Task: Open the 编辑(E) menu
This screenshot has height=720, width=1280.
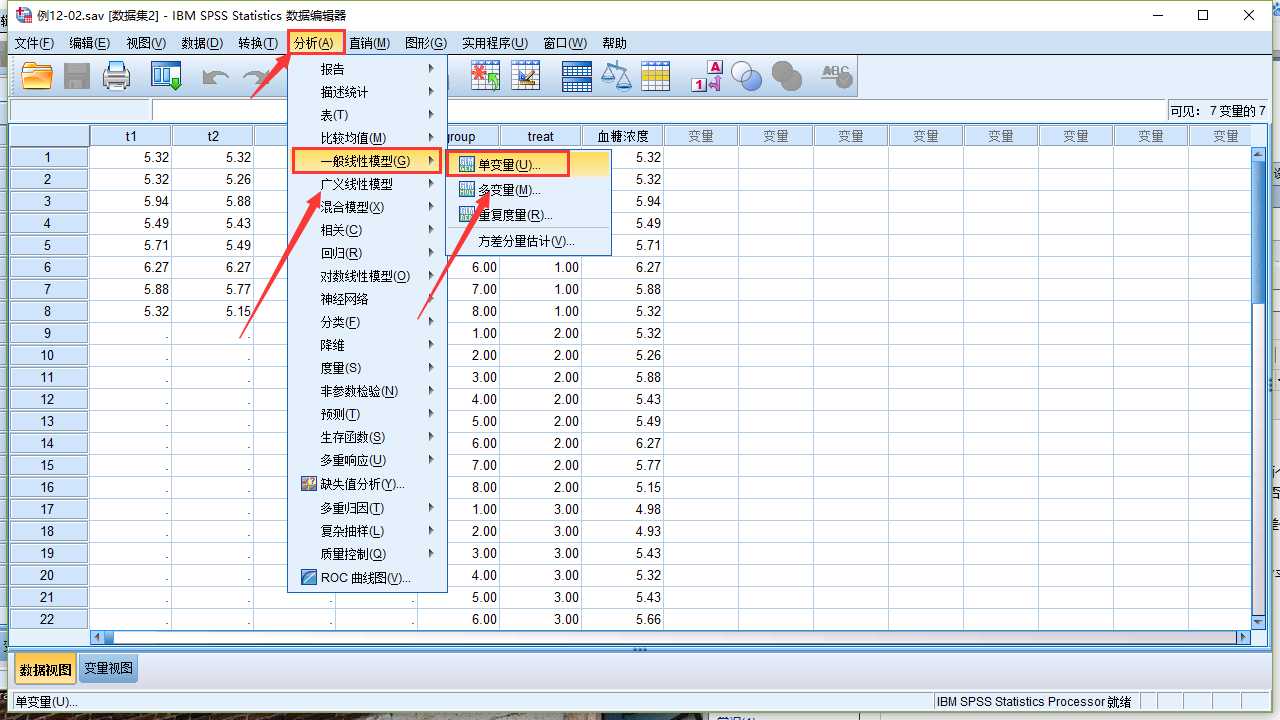Action: [x=90, y=43]
